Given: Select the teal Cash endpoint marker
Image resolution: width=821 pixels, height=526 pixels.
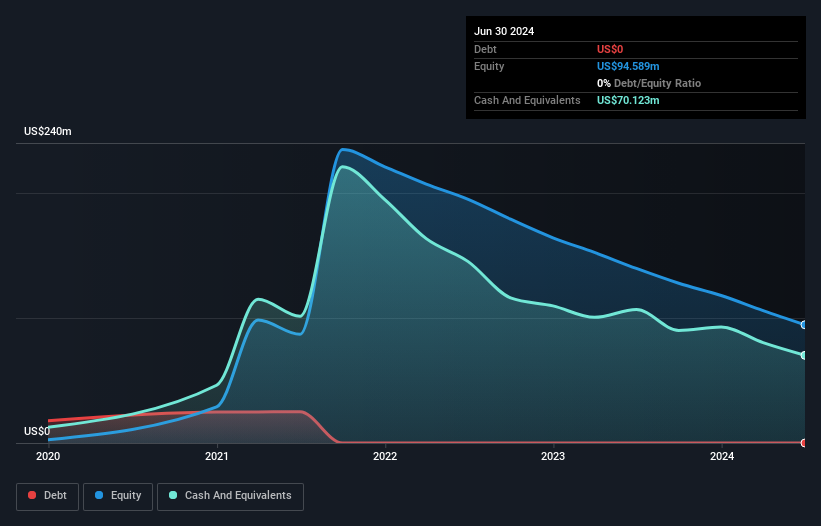Looking at the screenshot, I should point(804,355).
